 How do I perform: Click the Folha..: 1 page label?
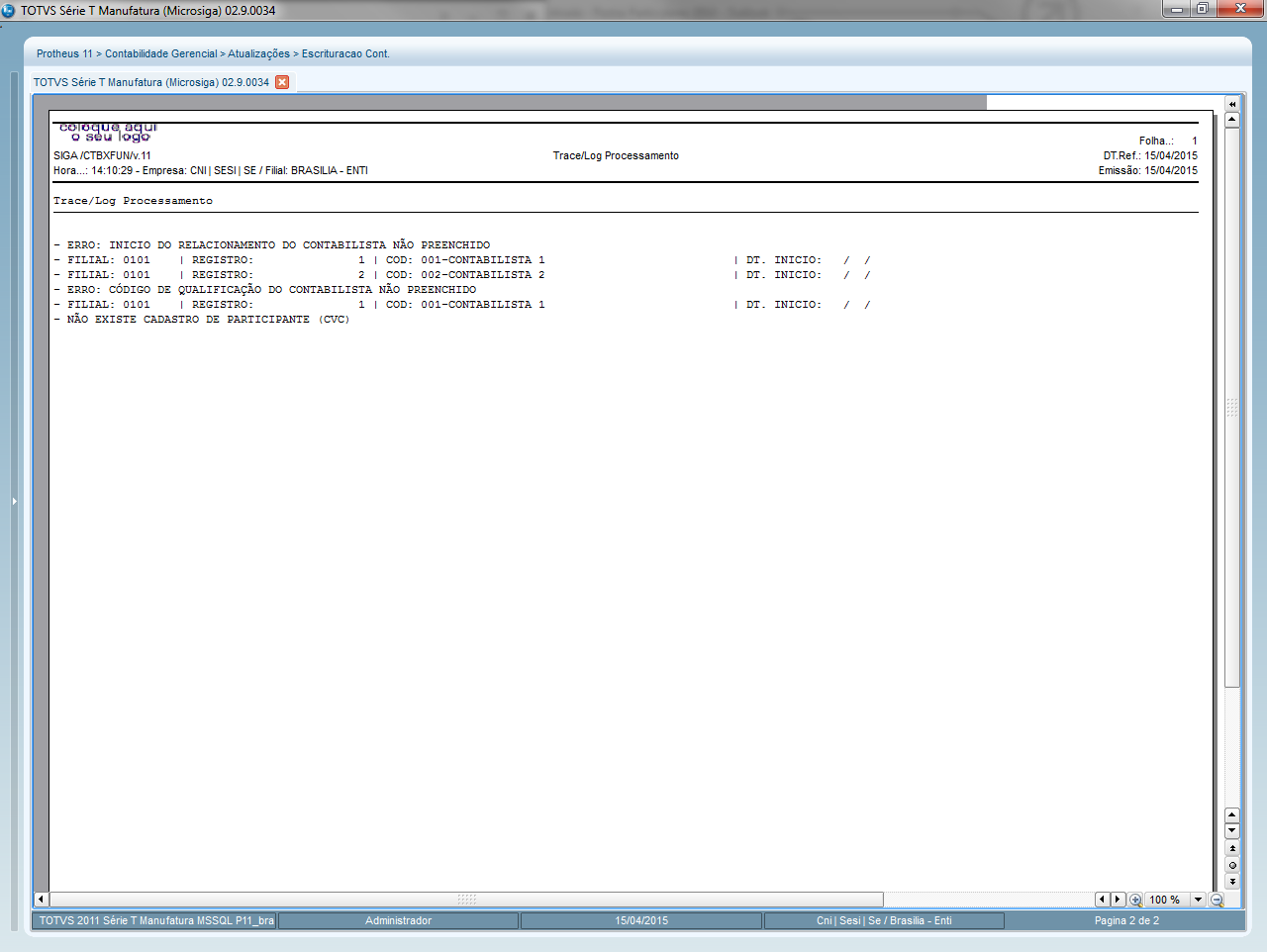1168,141
